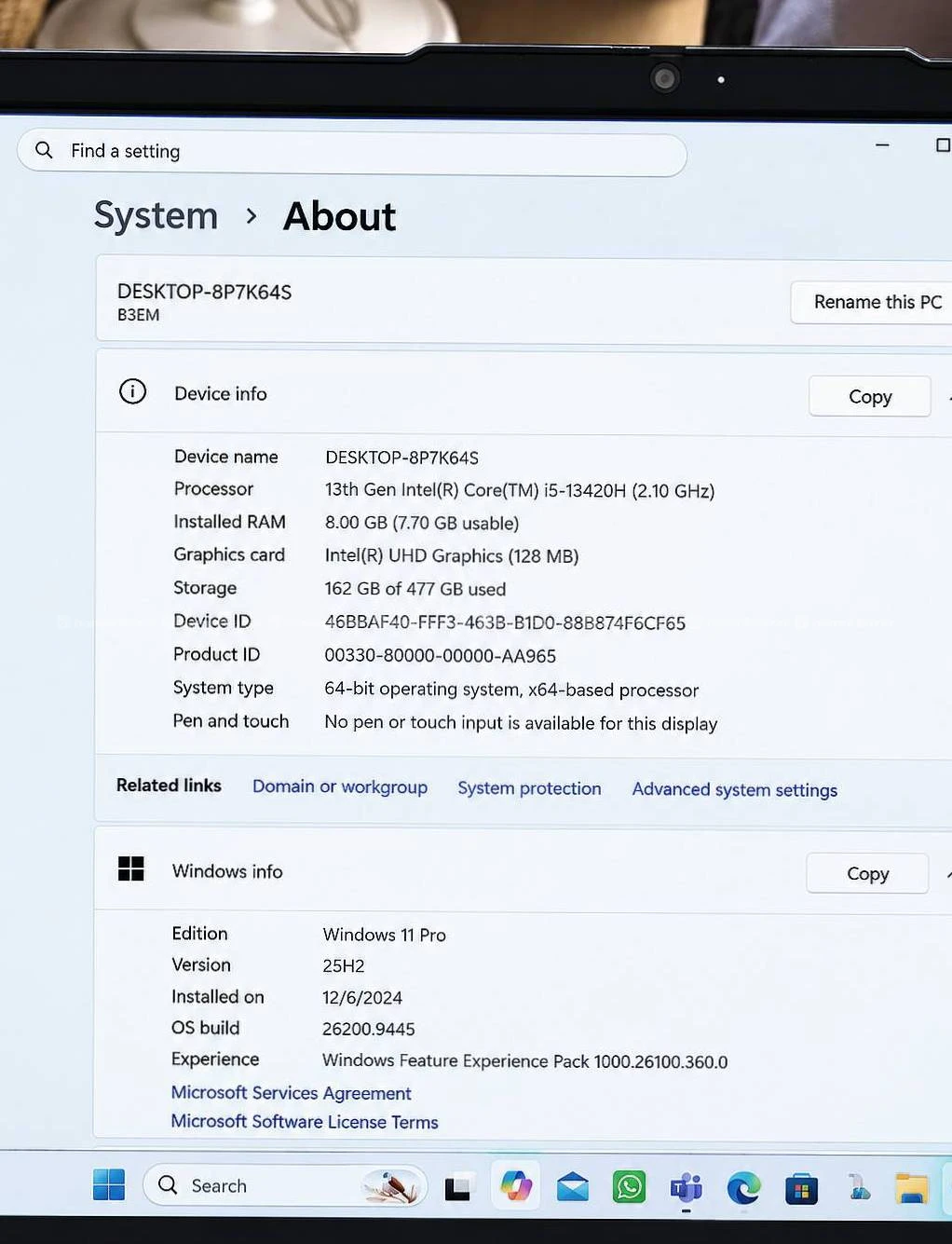Open Microsoft Teams from the taskbar
The width and height of the screenshot is (952, 1244).
tap(687, 1188)
